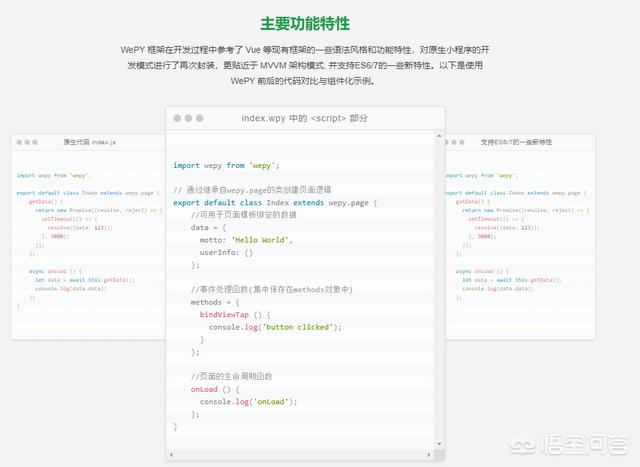640x467 pixels.
Task: Select the 原生代码 index.js panel title
Action: pos(89,143)
